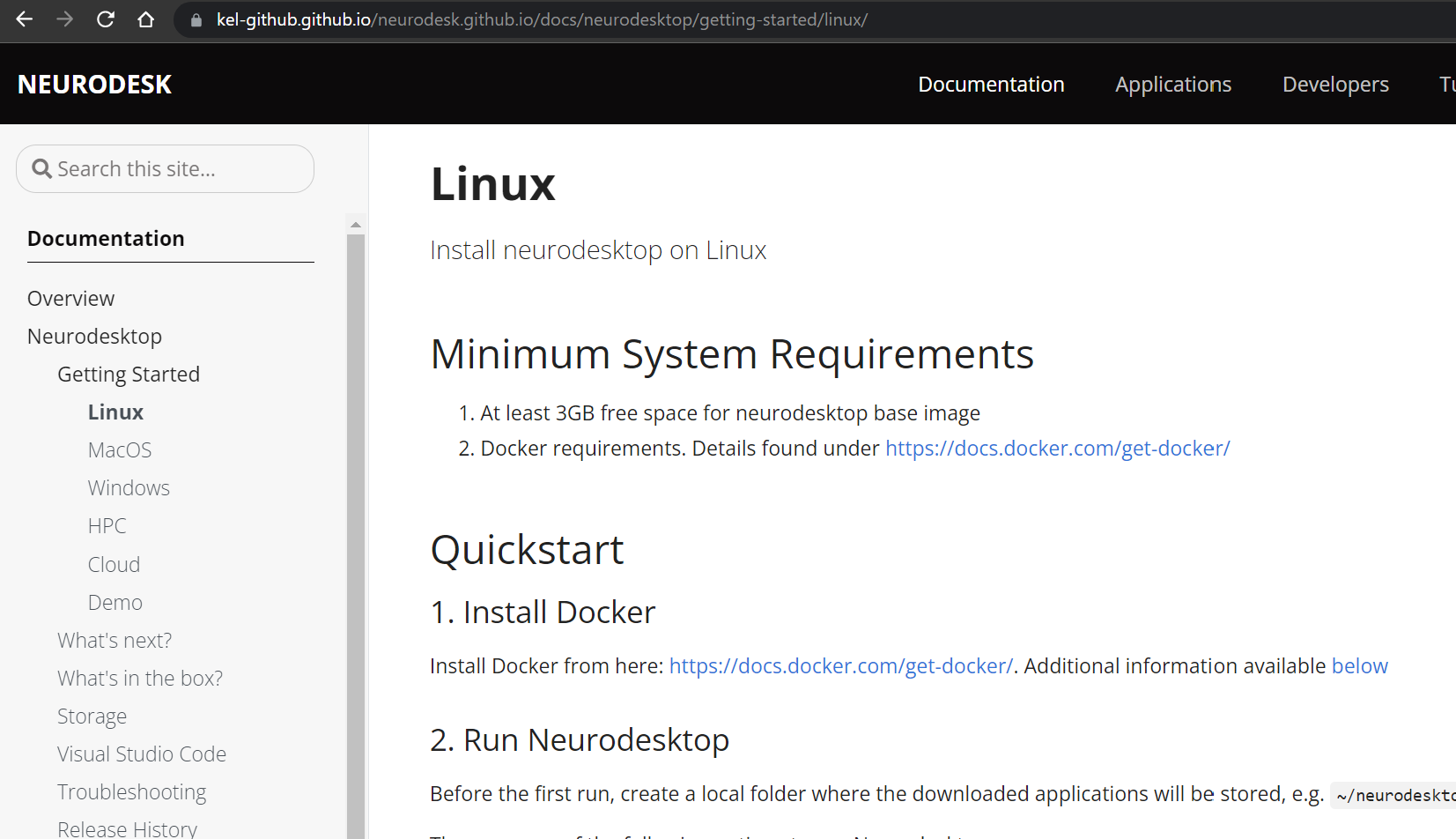Click the scrollbar up arrow in sidebar
The width and height of the screenshot is (1456, 839).
[355, 223]
